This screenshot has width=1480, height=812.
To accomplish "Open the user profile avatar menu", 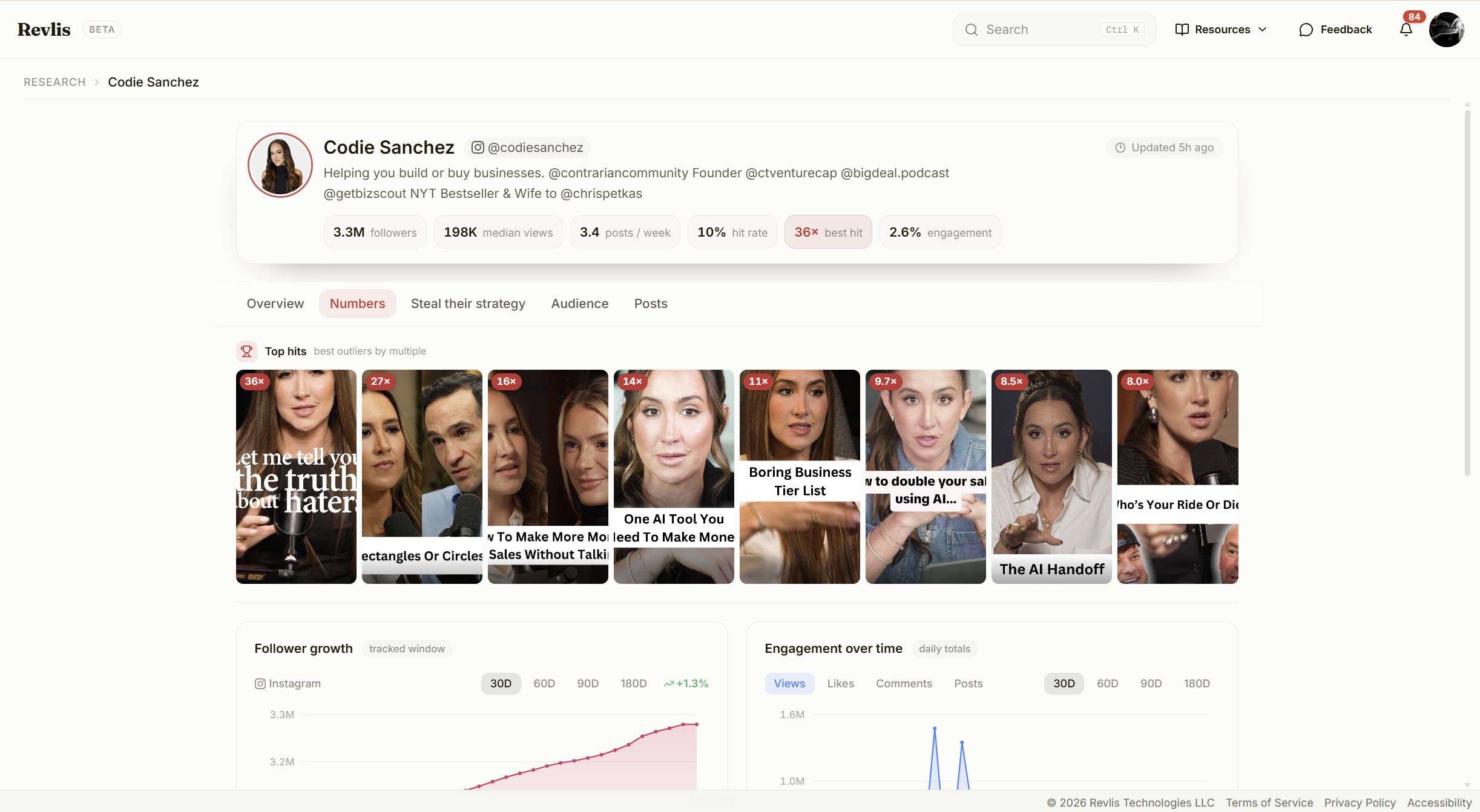I will point(1446,30).
